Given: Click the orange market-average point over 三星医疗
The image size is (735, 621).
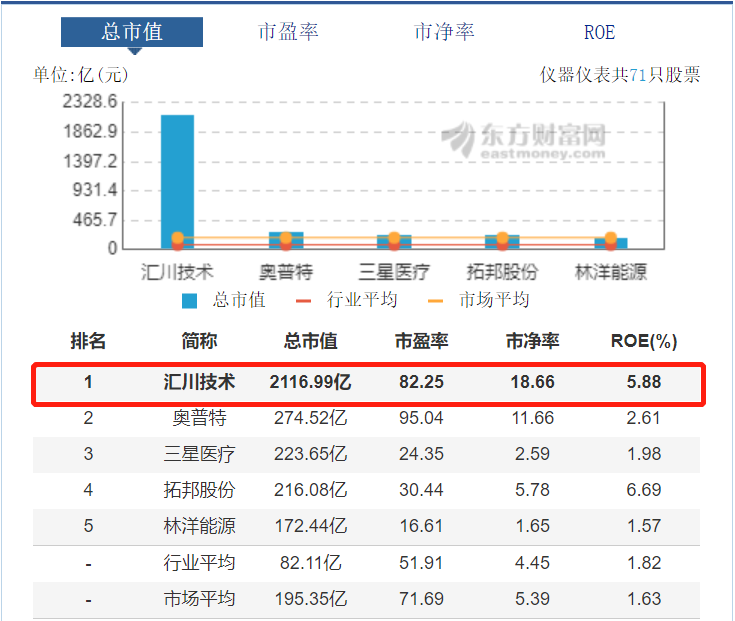Looking at the screenshot, I should (394, 238).
